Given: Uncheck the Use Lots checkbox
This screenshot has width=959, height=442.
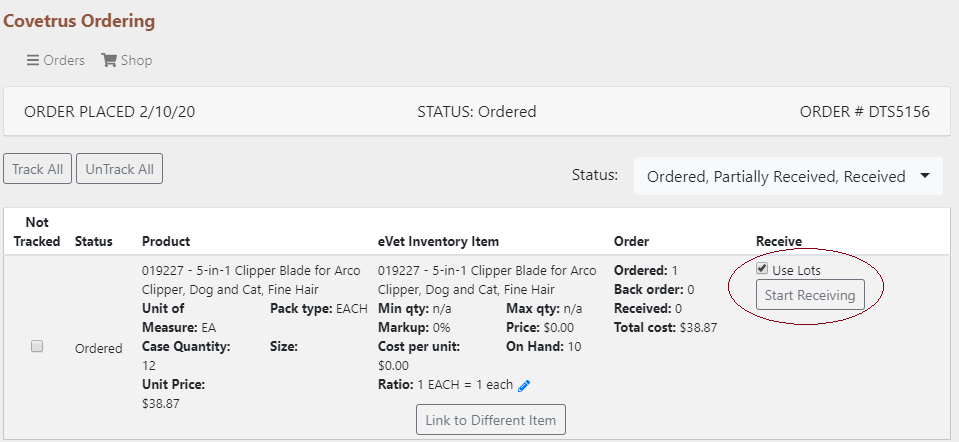Looking at the screenshot, I should coord(761,268).
